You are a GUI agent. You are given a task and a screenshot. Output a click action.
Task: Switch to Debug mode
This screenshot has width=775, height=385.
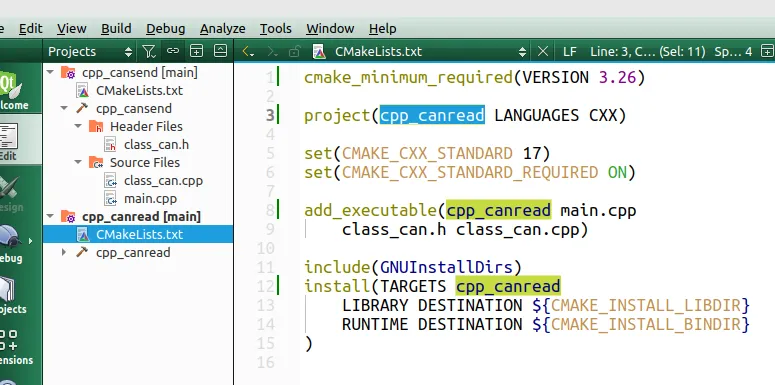point(12,245)
